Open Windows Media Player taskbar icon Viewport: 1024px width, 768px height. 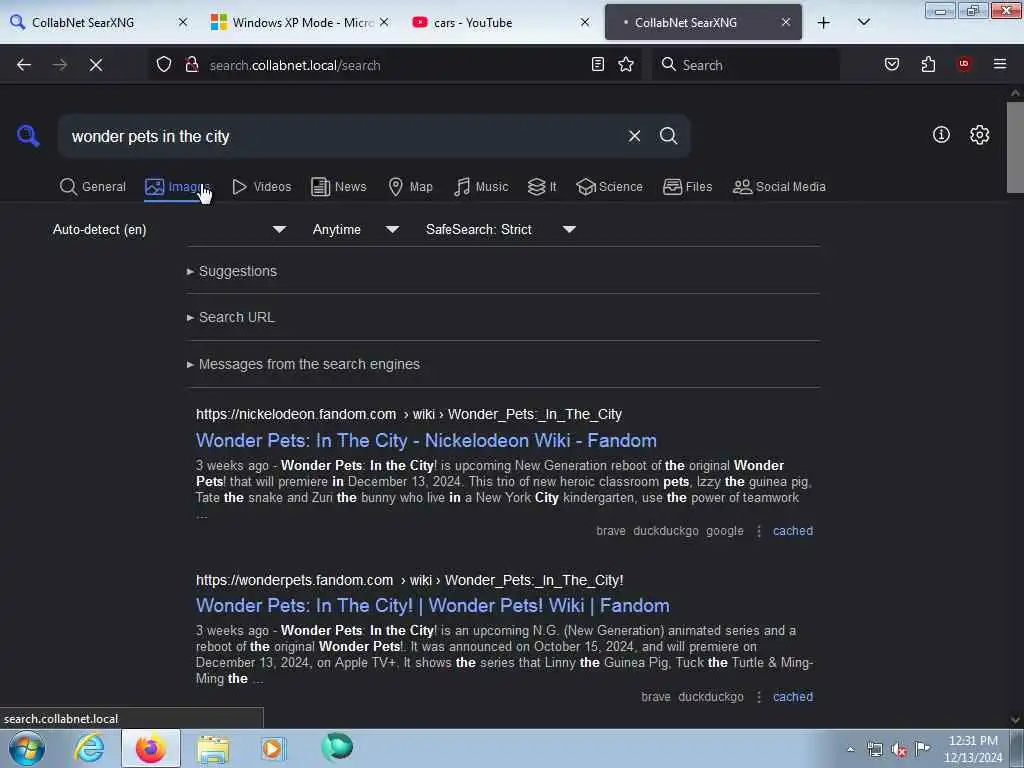click(273, 748)
